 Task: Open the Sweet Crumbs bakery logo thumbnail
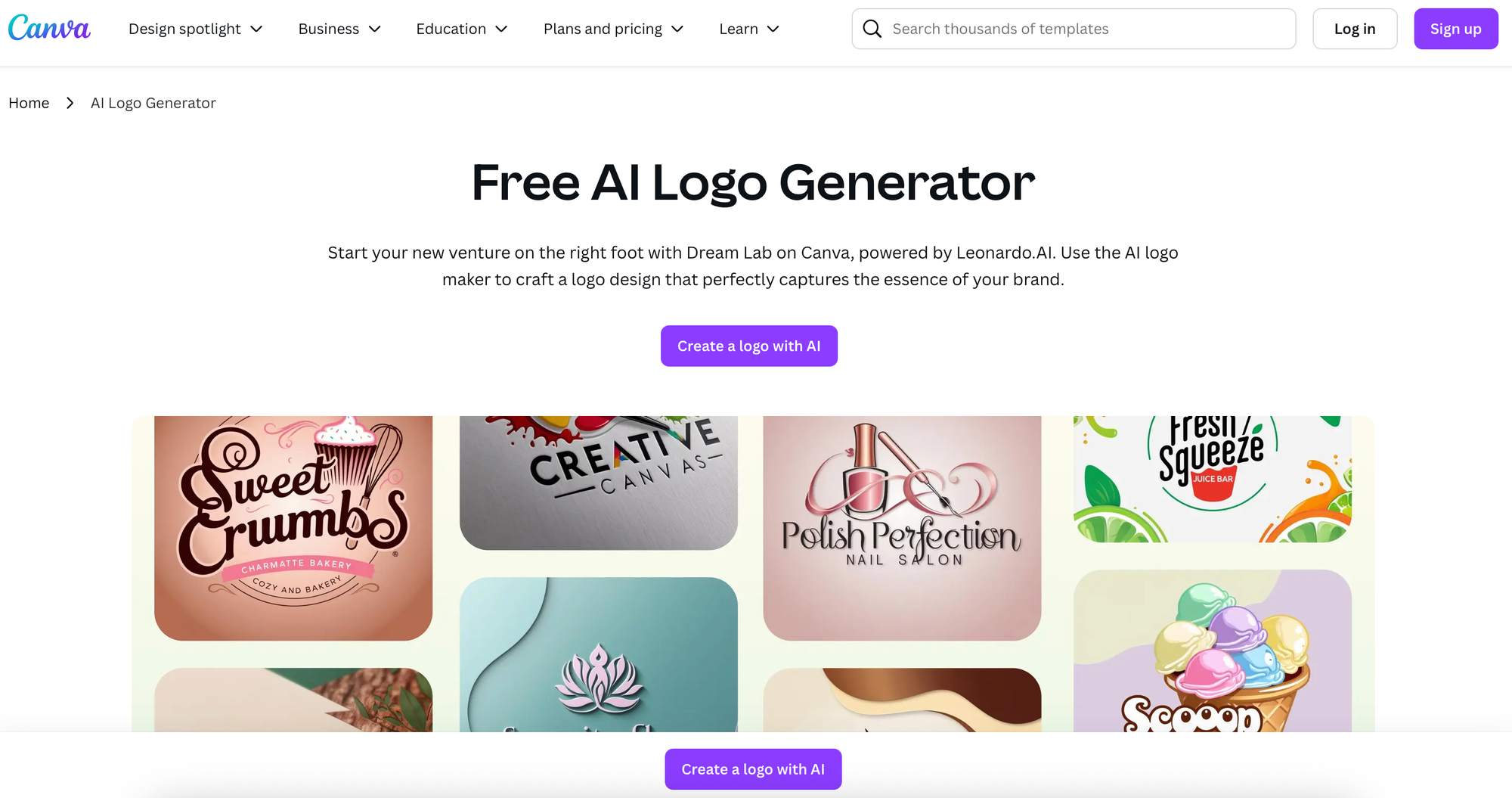[293, 528]
